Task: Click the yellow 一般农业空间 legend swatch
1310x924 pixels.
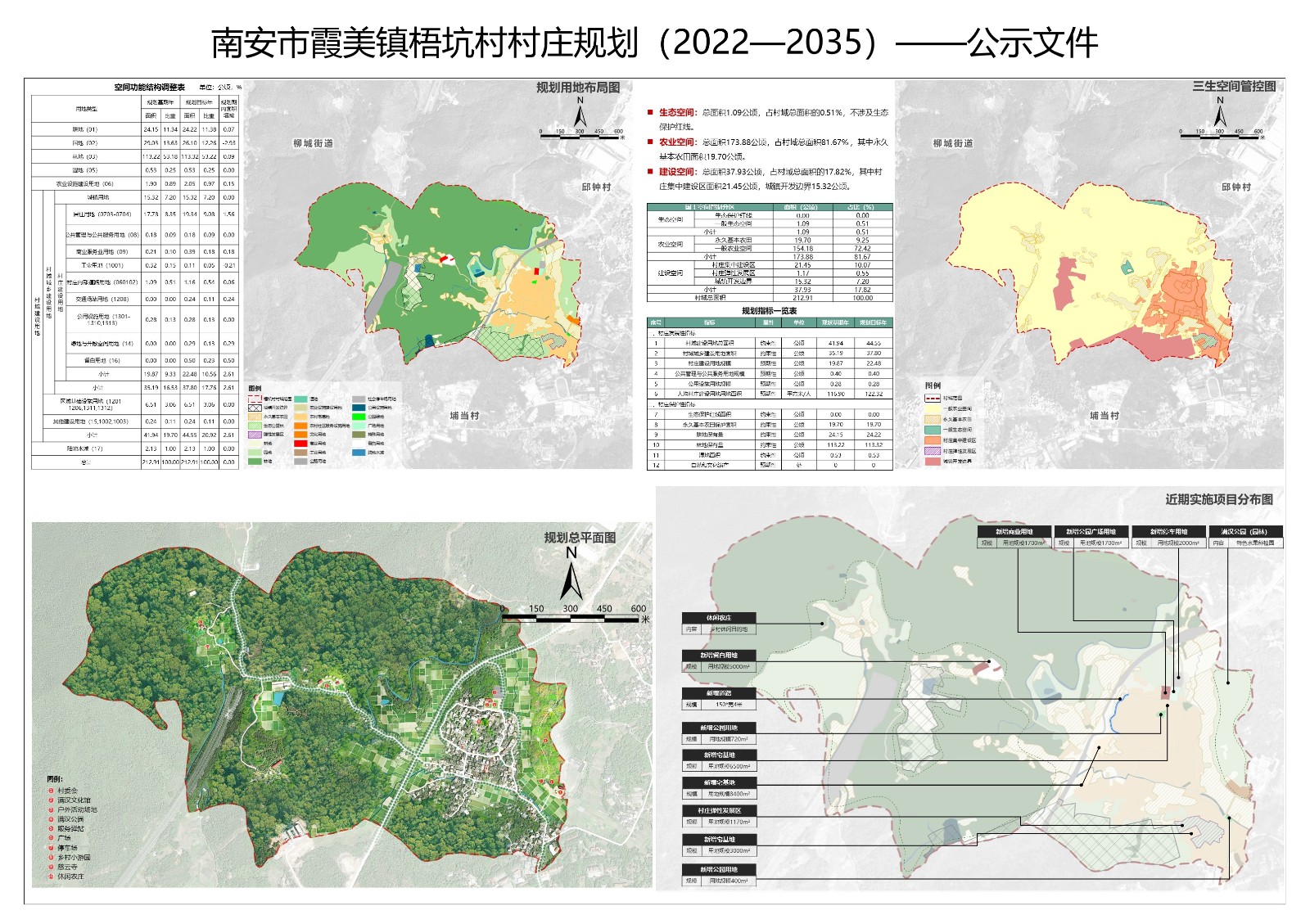Action: tap(932, 408)
